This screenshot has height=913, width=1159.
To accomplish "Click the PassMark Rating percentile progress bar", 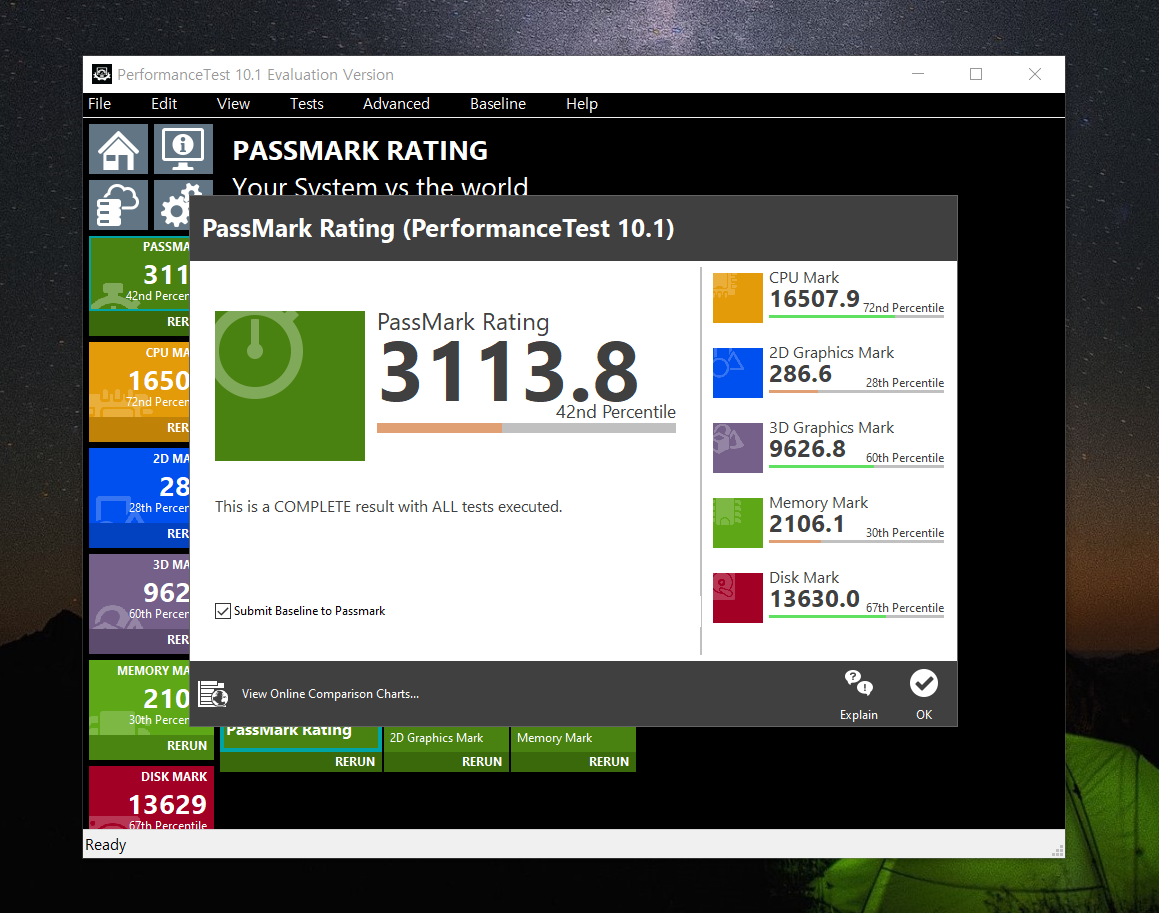I will pos(526,428).
